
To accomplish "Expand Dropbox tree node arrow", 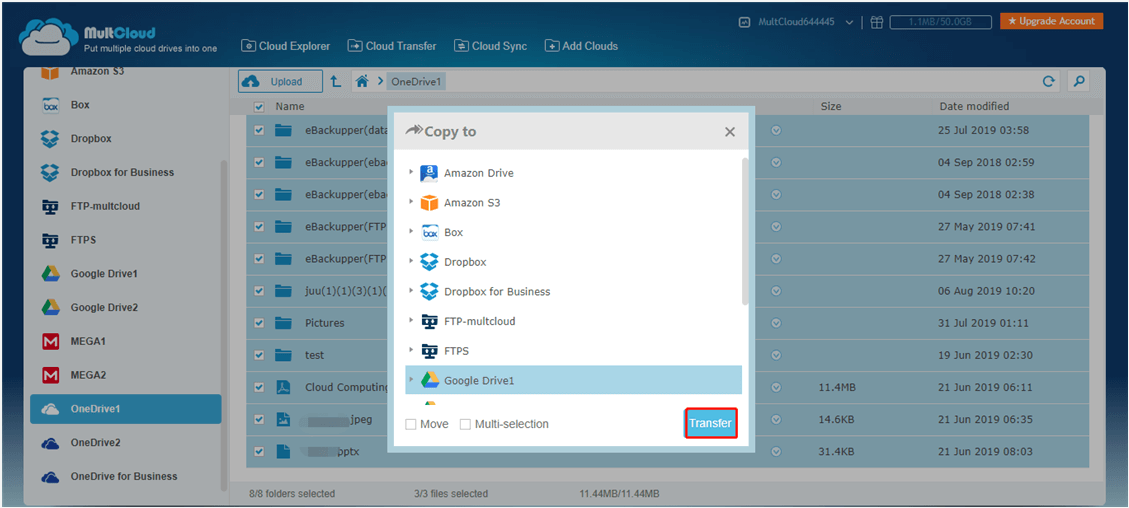I will 411,261.
